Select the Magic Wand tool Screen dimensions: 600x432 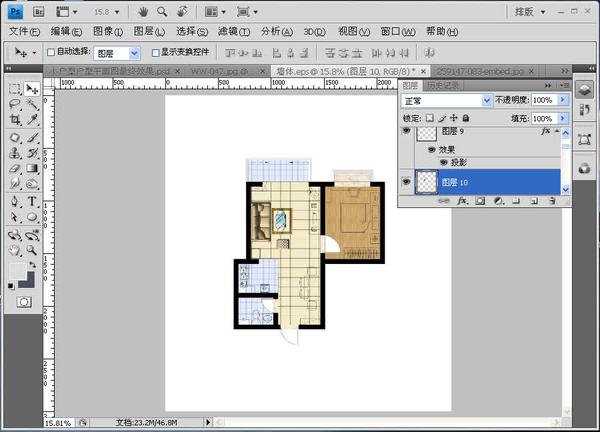(32, 104)
